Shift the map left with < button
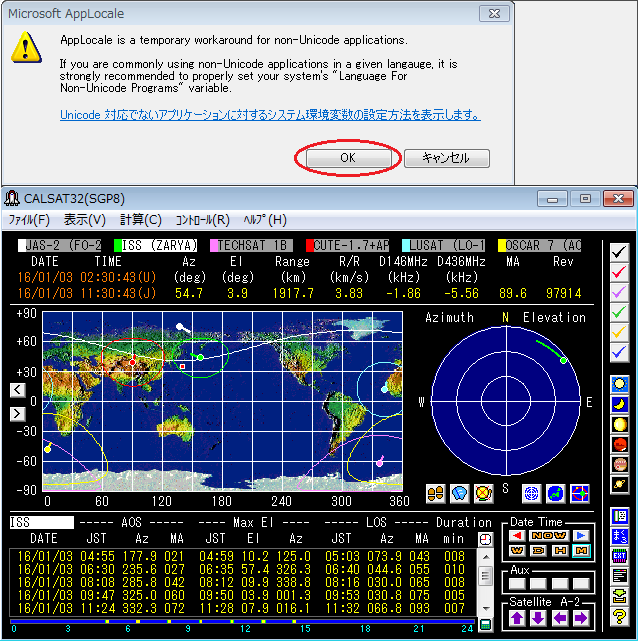The image size is (638, 641). point(18,390)
